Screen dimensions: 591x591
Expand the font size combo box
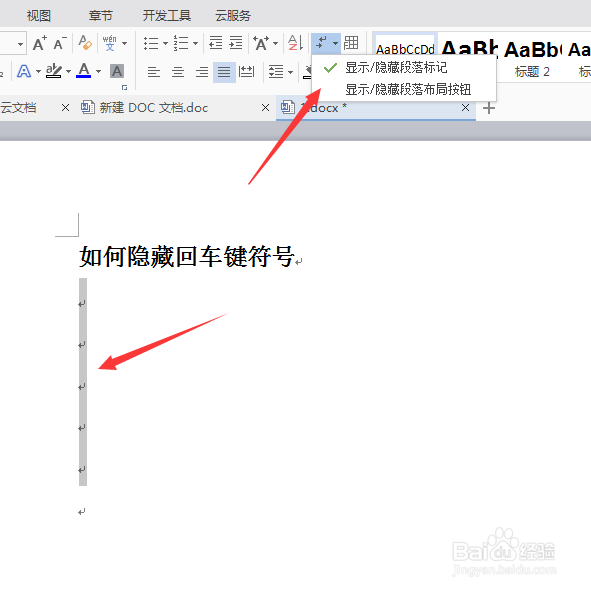tap(20, 44)
